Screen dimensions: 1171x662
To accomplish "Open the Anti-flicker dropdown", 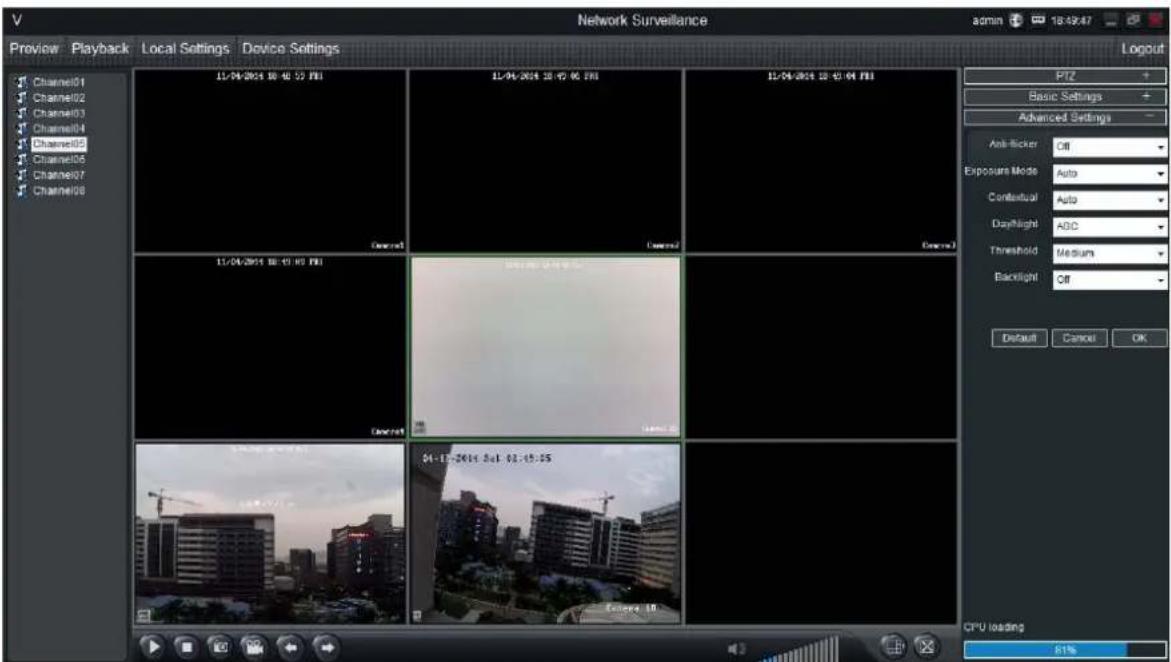I will (x=1109, y=147).
